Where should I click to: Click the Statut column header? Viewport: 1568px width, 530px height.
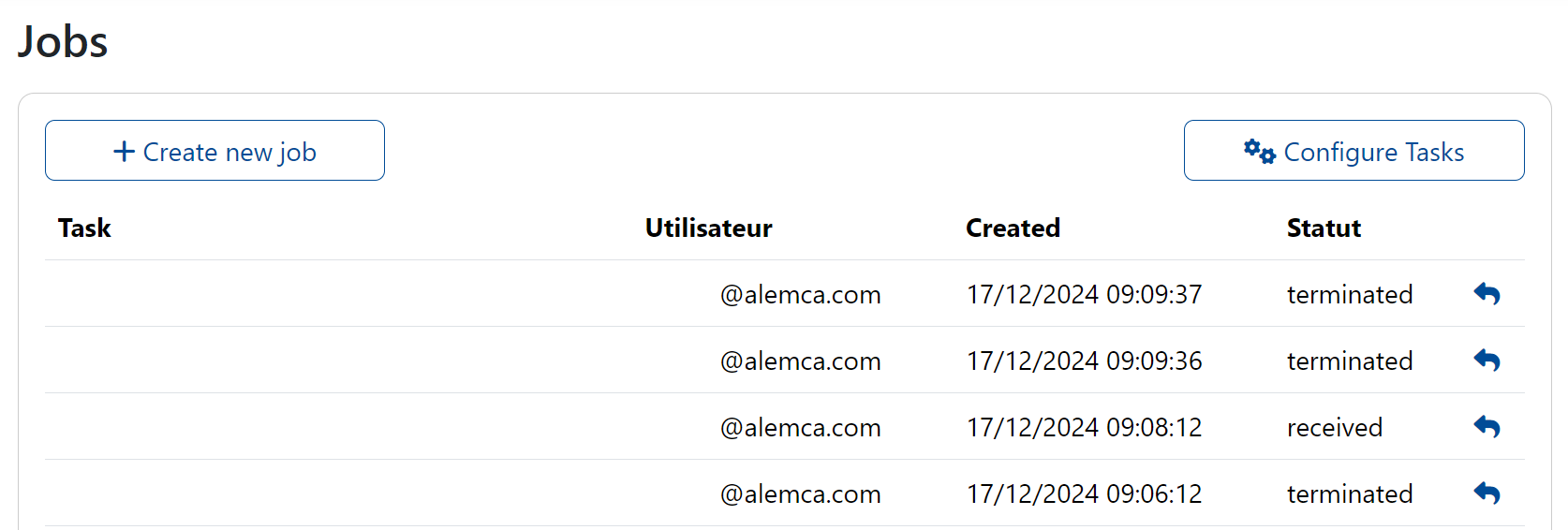[1324, 228]
